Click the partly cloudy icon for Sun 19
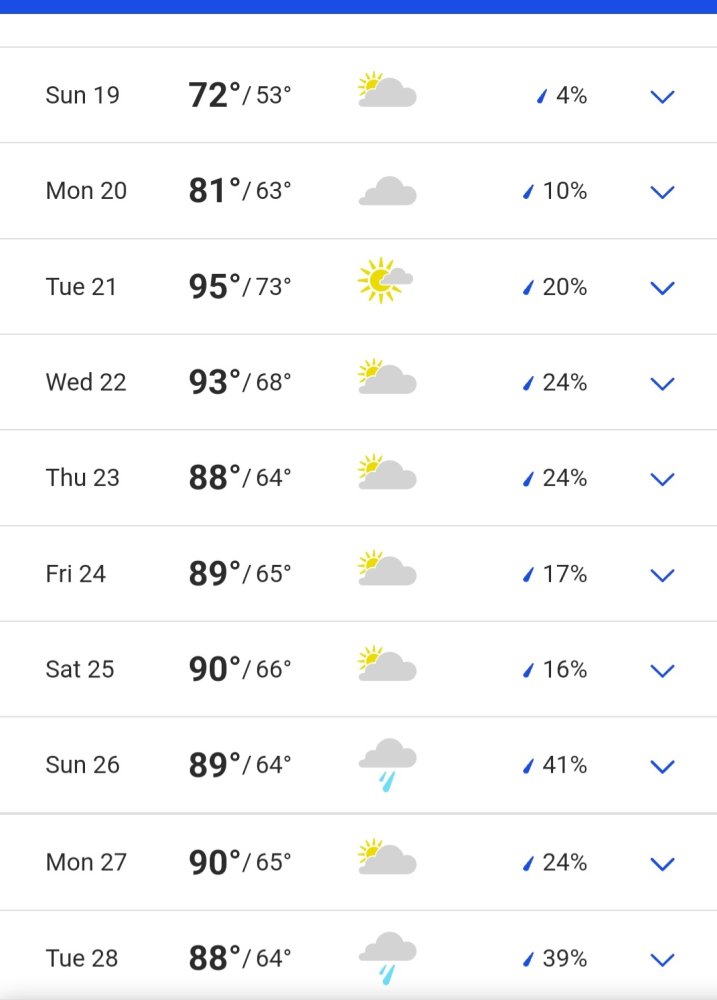 tap(387, 89)
